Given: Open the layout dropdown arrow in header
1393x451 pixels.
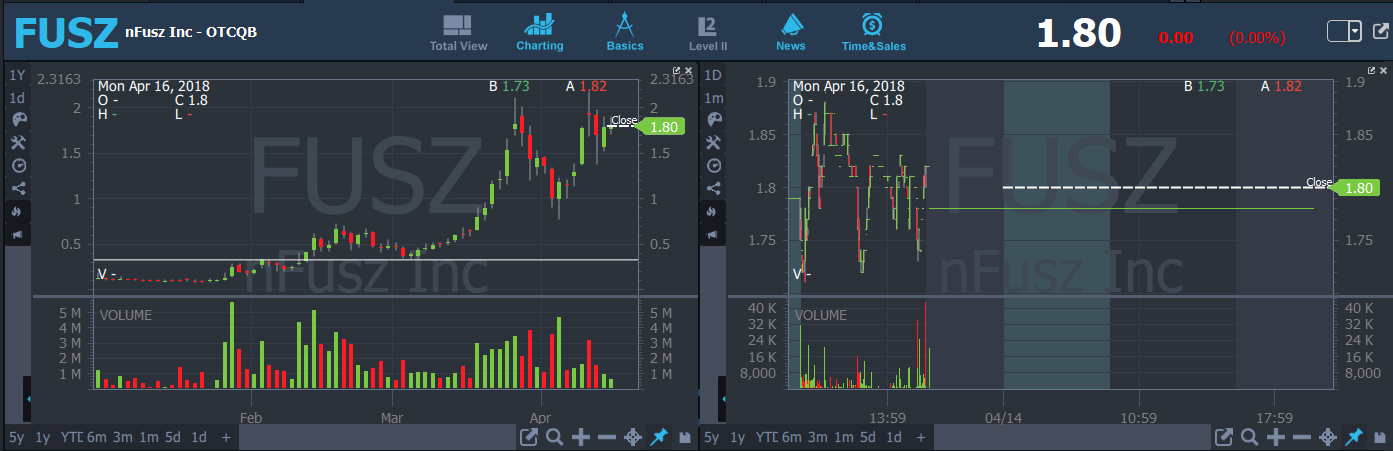Looking at the screenshot, I should coord(1355,31).
